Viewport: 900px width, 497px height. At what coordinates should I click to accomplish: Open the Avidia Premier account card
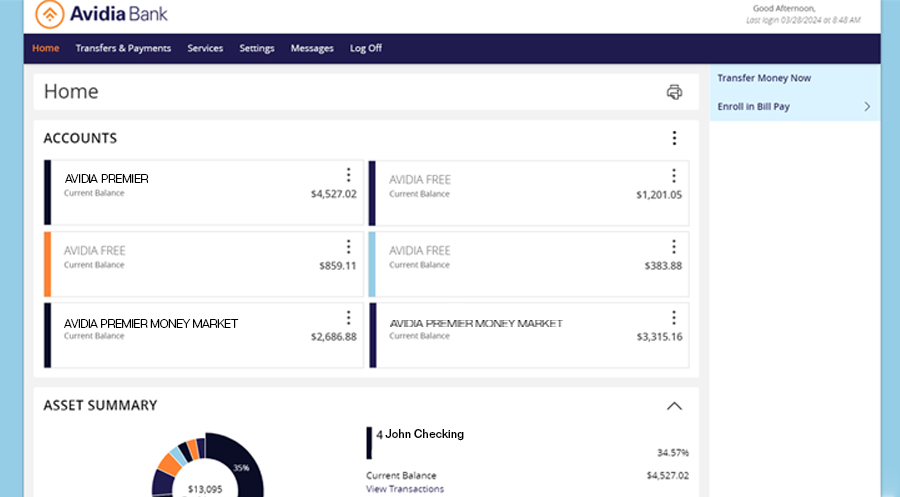tap(204, 192)
